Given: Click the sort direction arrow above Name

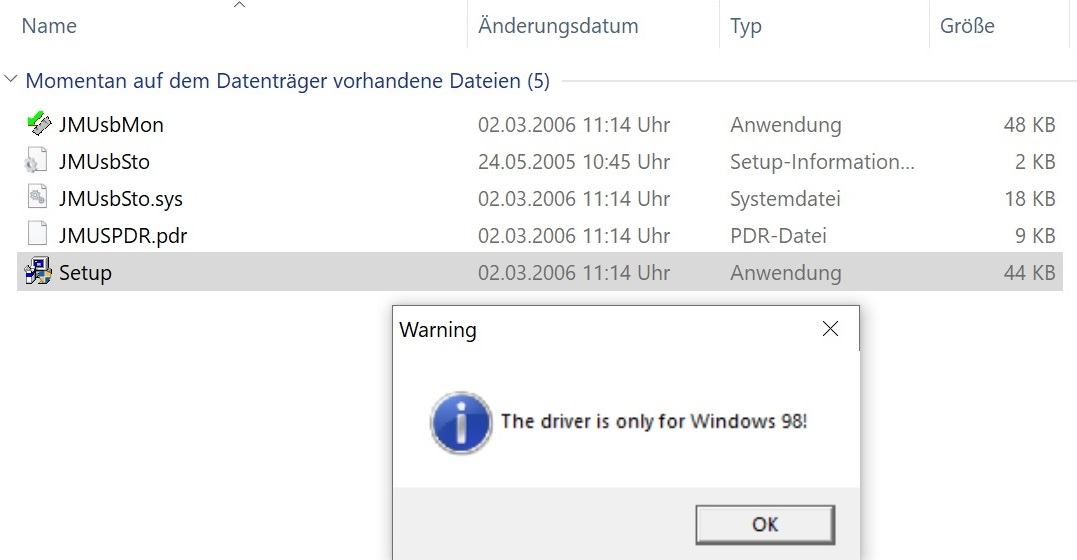Looking at the screenshot, I should tap(239, 5).
